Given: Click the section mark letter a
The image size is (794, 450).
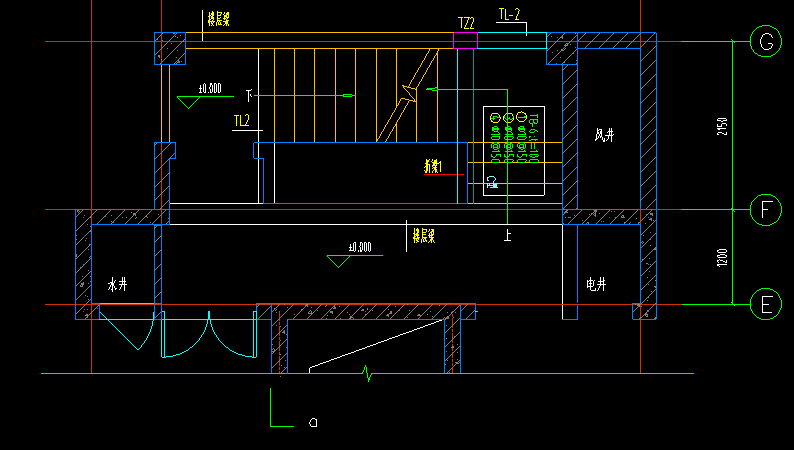Looking at the screenshot, I should pos(313,422).
